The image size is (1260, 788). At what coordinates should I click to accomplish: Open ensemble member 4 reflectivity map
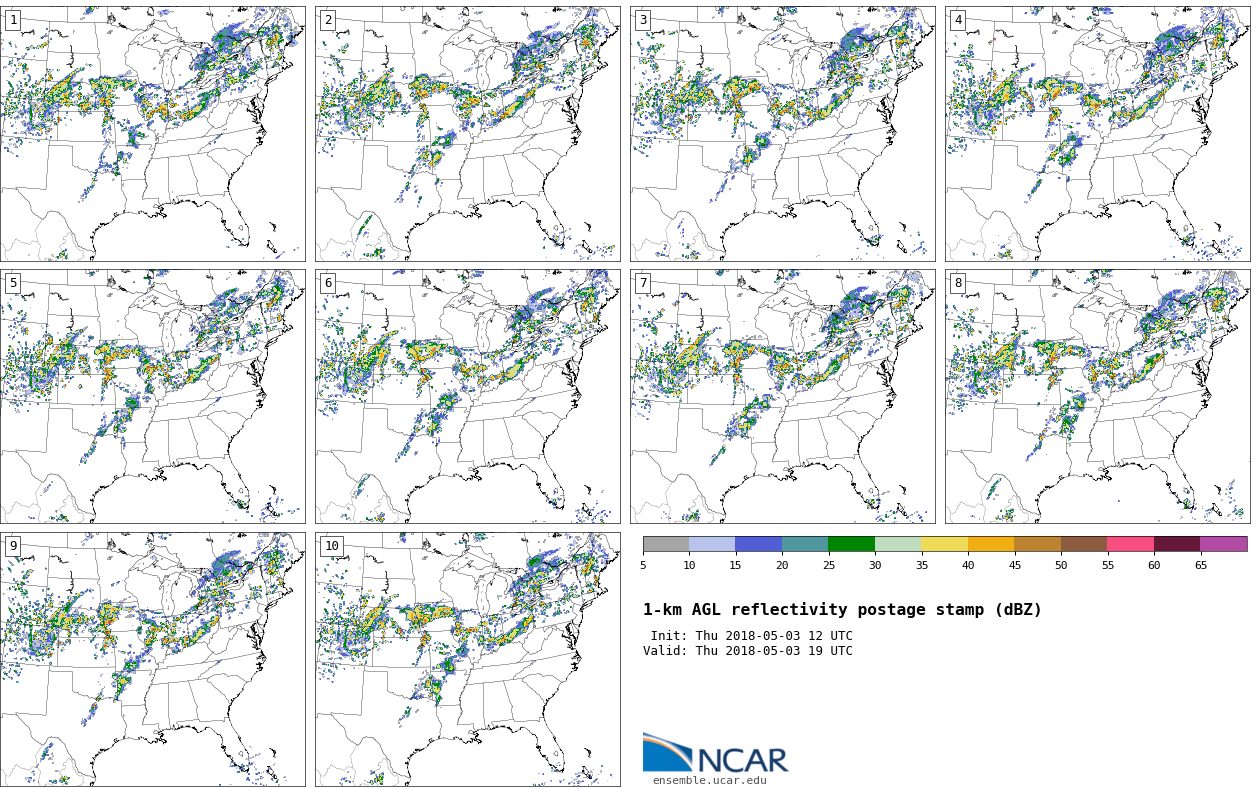(x=1097, y=134)
